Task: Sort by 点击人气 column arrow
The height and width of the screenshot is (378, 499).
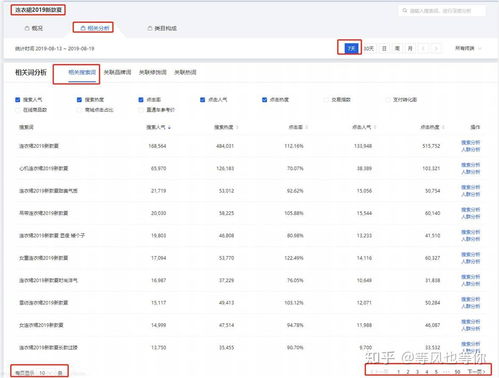Action: [375, 127]
